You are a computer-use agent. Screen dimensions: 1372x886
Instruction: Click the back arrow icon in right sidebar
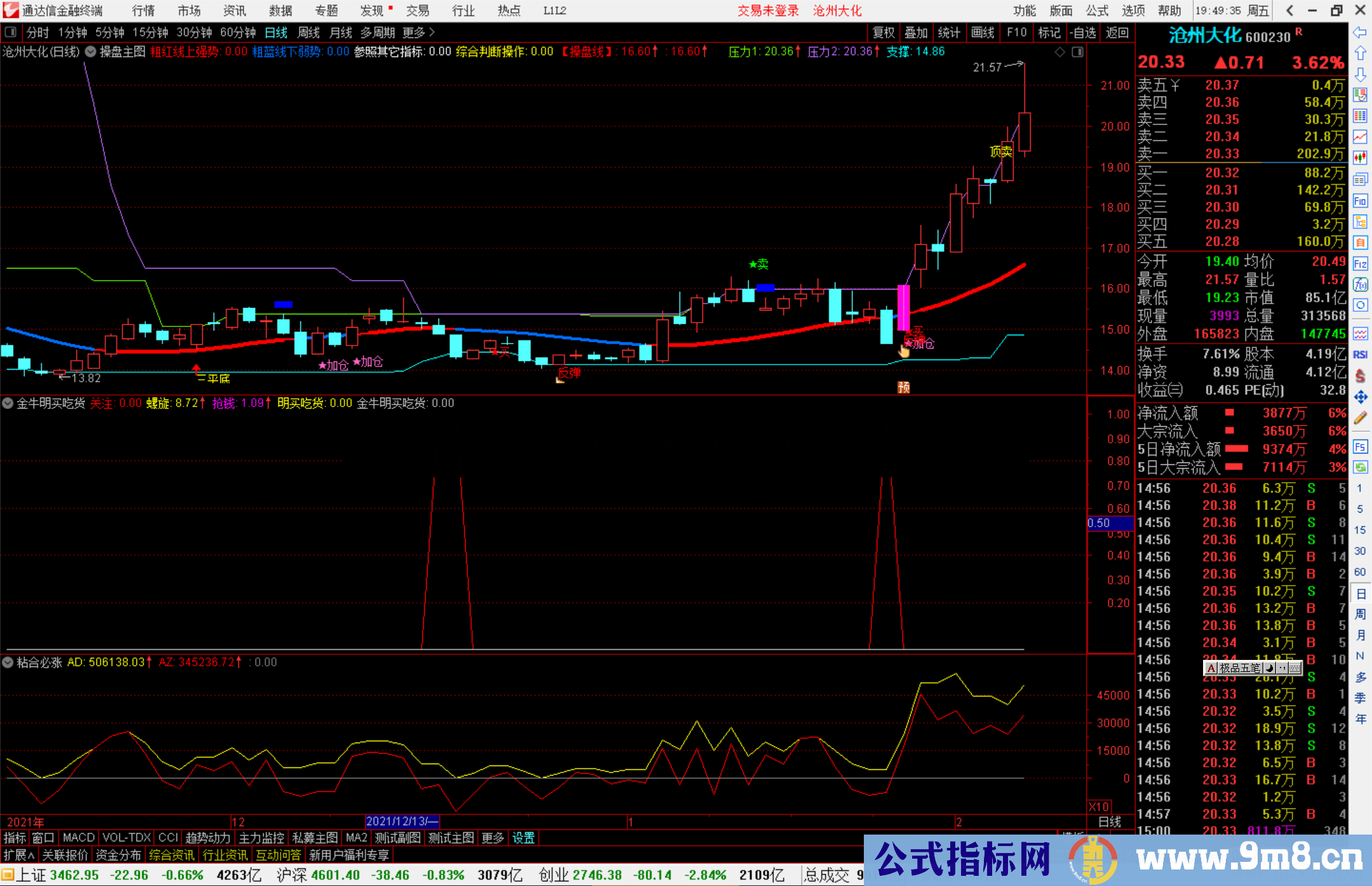pyautogui.click(x=1360, y=32)
